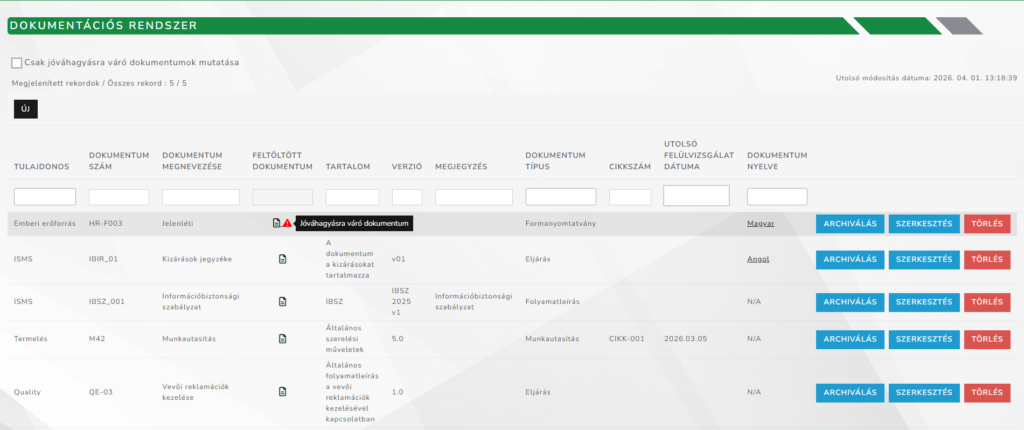The width and height of the screenshot is (1024, 430).
Task: Click the Dokumentum nyelve filter field
Action: (x=777, y=197)
